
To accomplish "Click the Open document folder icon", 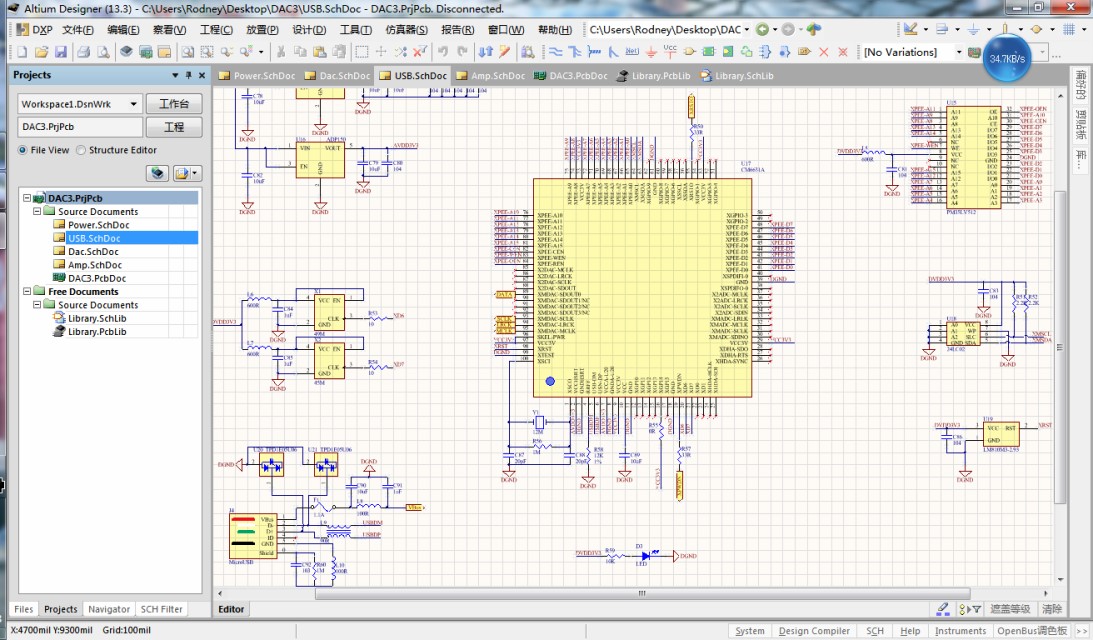I will point(41,52).
